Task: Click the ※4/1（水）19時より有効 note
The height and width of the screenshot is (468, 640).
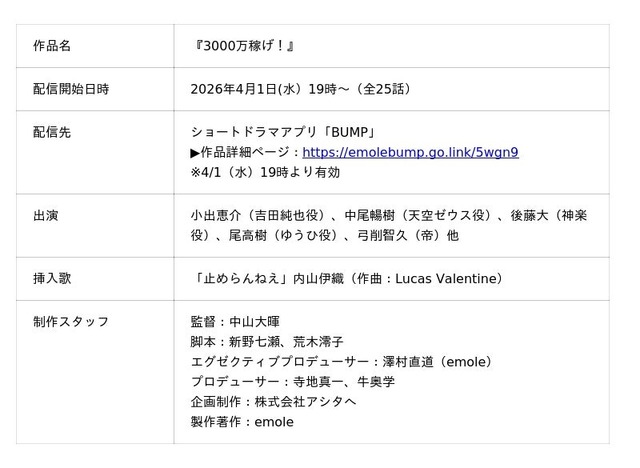Action: [265, 172]
